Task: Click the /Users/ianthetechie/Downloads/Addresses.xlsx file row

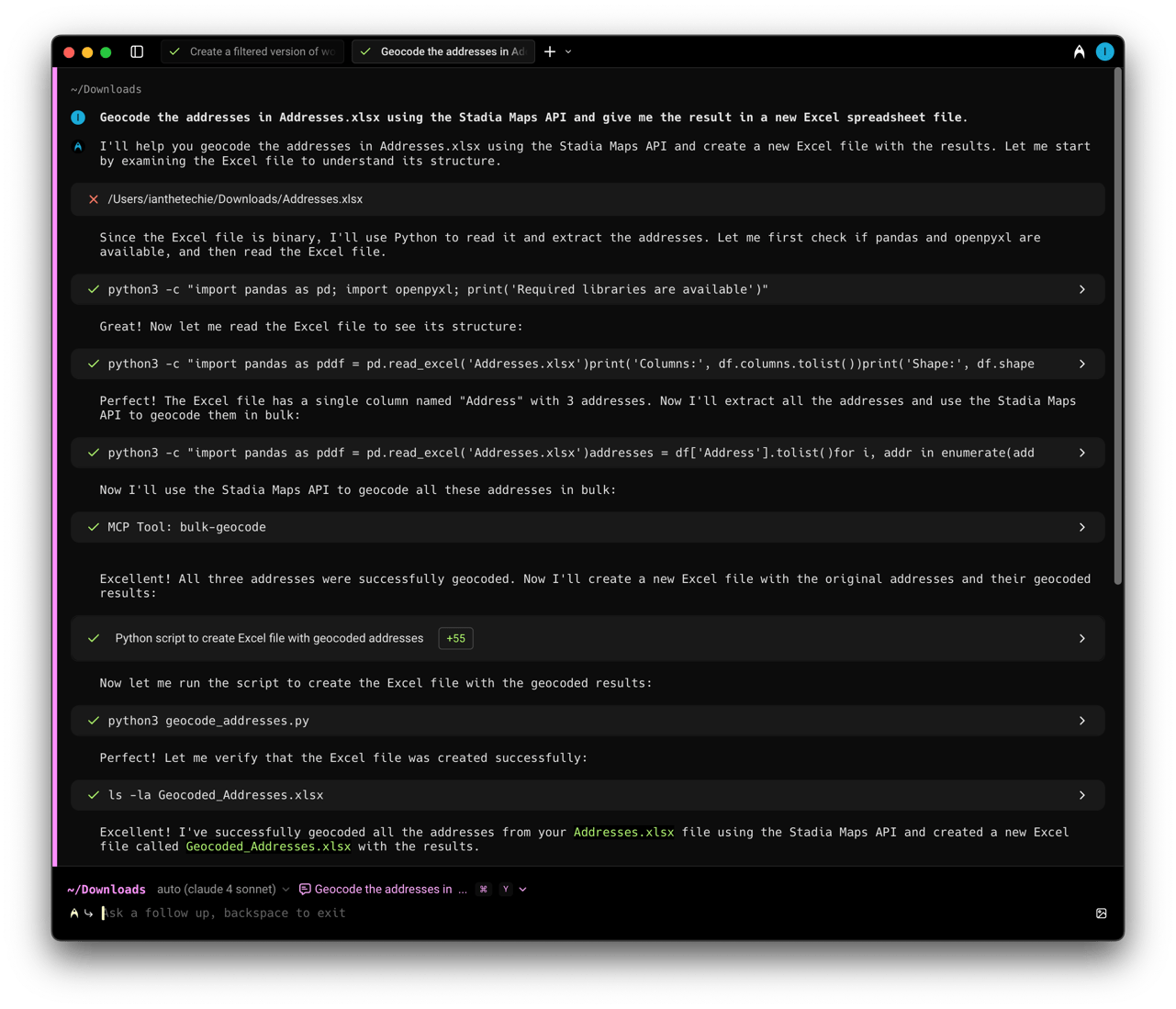Action: click(x=588, y=199)
